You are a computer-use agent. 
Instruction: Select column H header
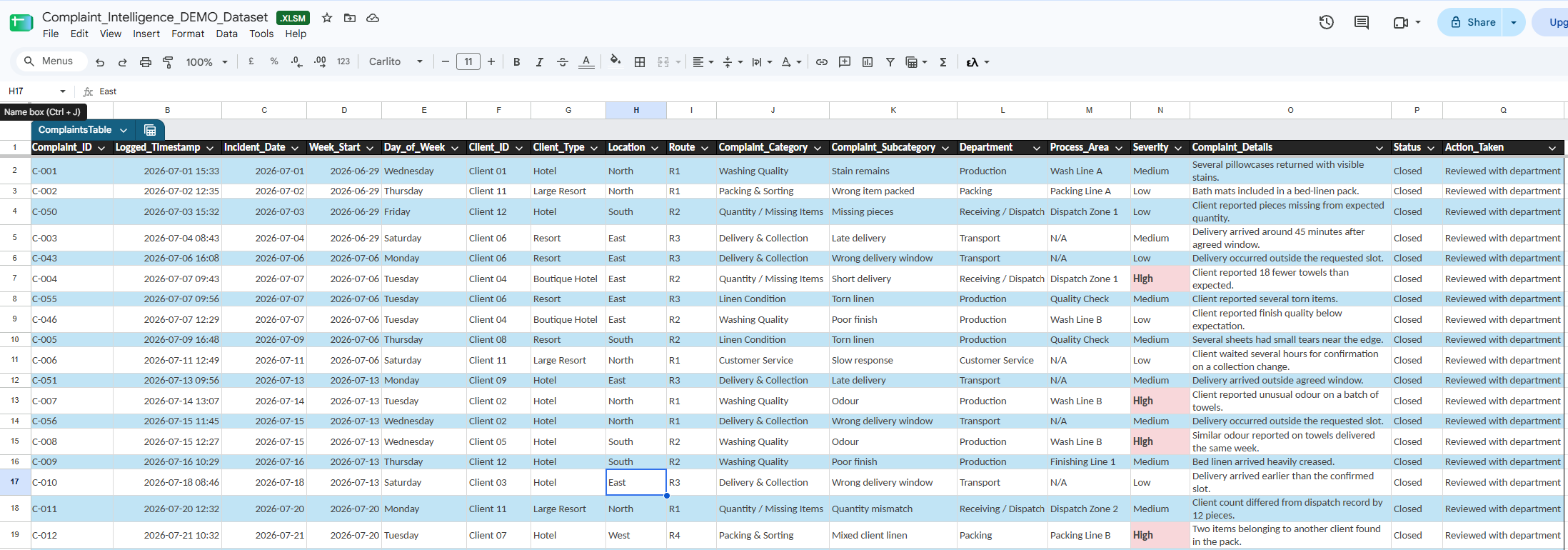636,110
